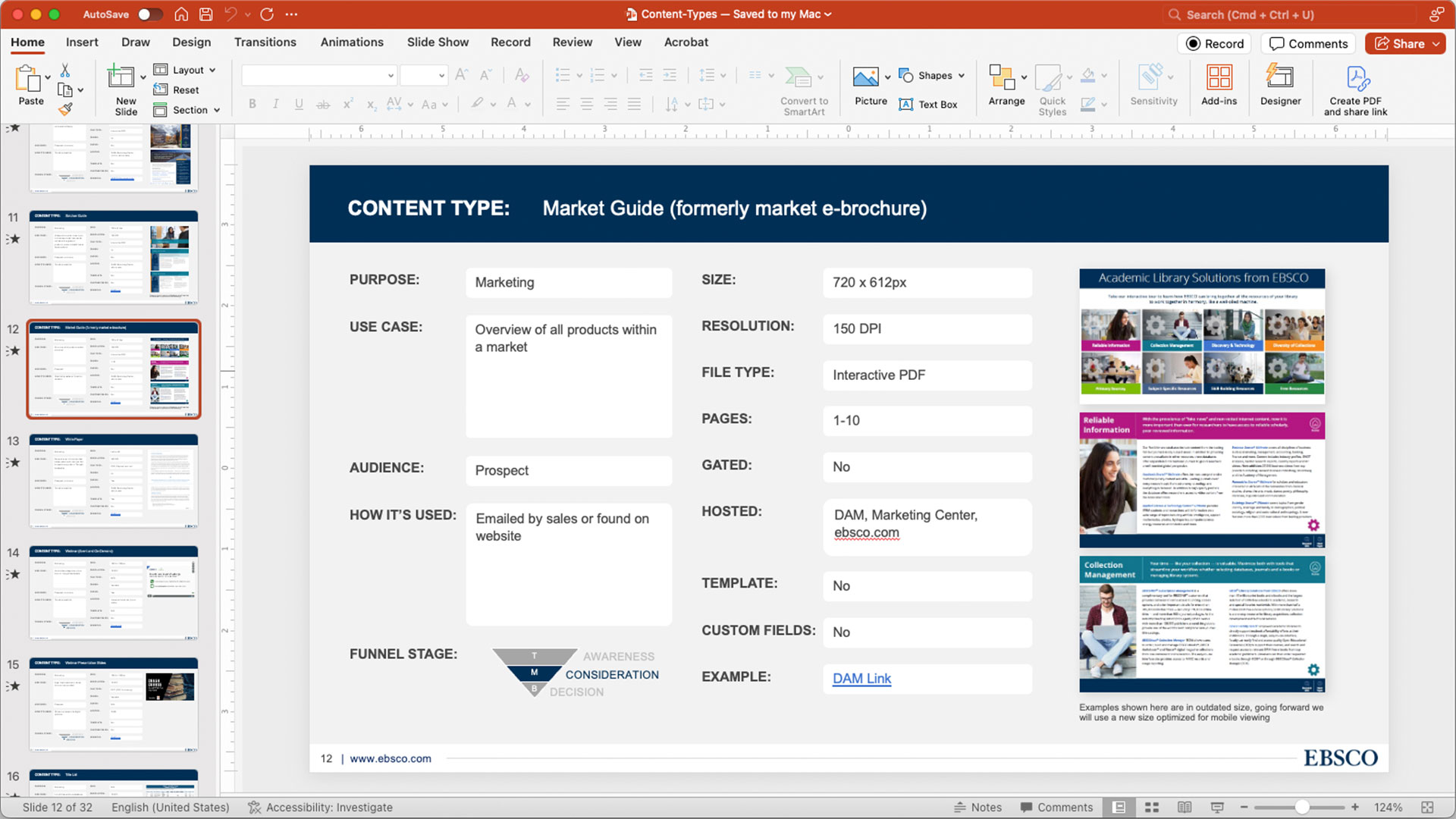Switch to Slide Sorter view icon
The width and height of the screenshot is (1456, 819).
point(1152,808)
